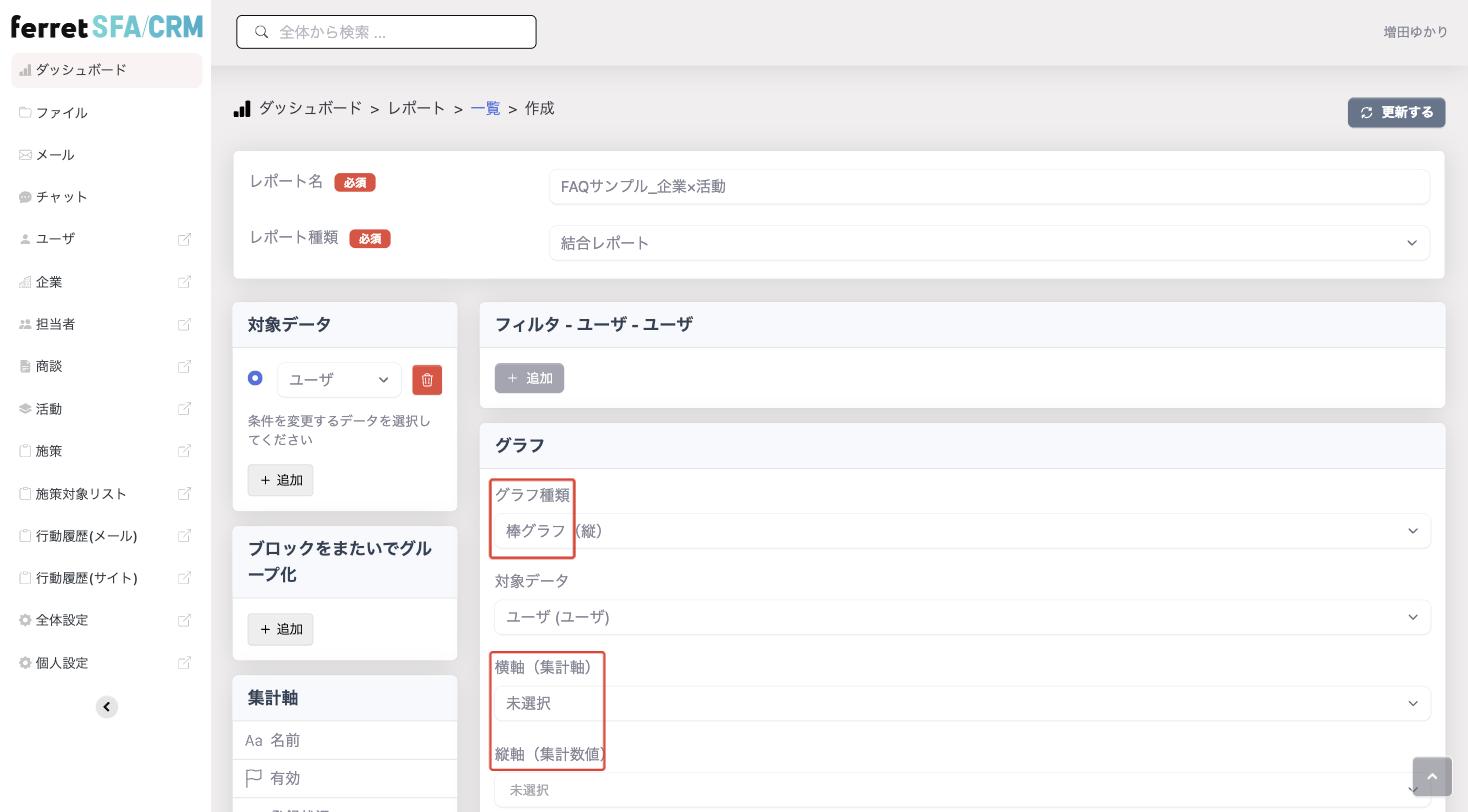Viewport: 1468px width, 812px height.
Task: Open external link icon beside 企業
Action: 184,282
